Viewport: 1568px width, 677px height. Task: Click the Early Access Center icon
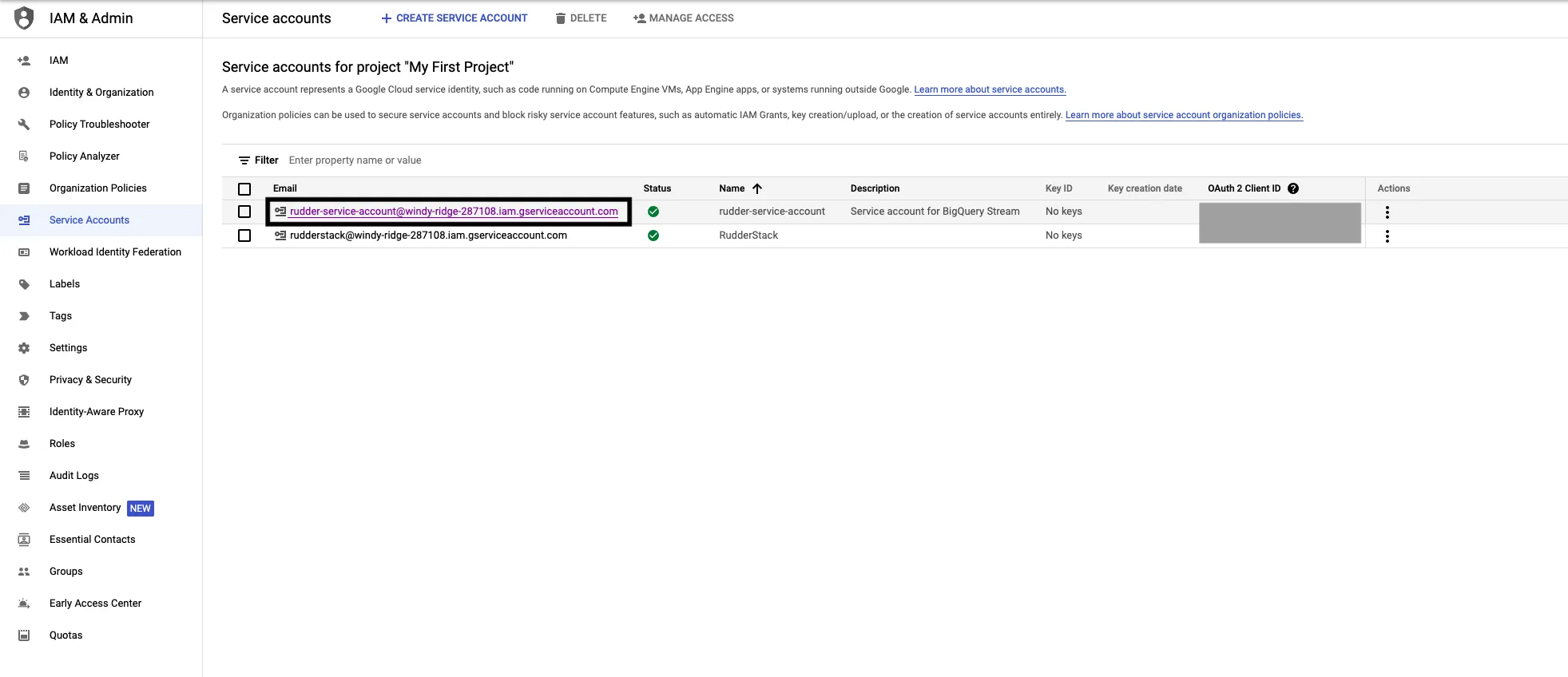[x=24, y=604]
